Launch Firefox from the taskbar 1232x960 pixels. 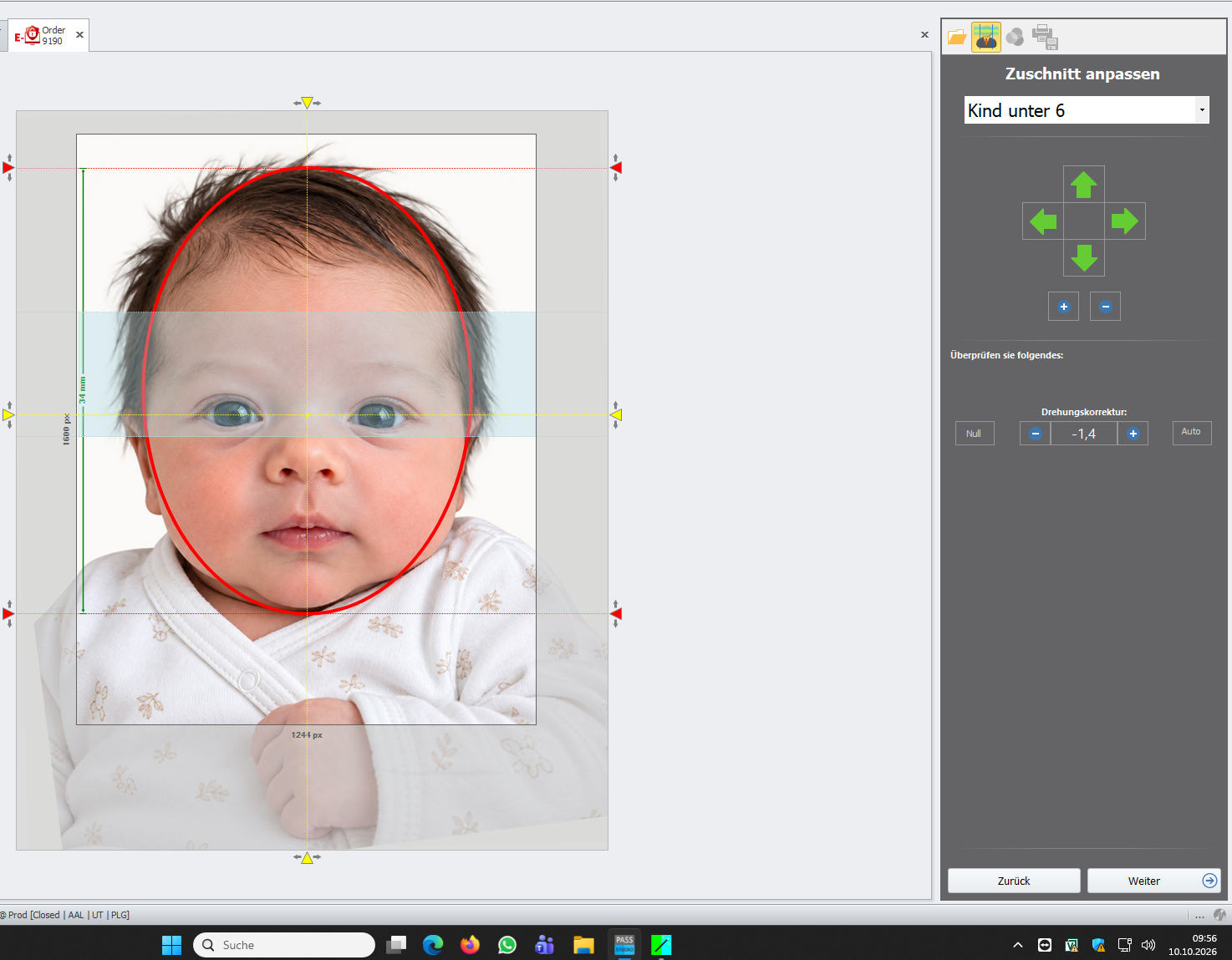(x=471, y=945)
